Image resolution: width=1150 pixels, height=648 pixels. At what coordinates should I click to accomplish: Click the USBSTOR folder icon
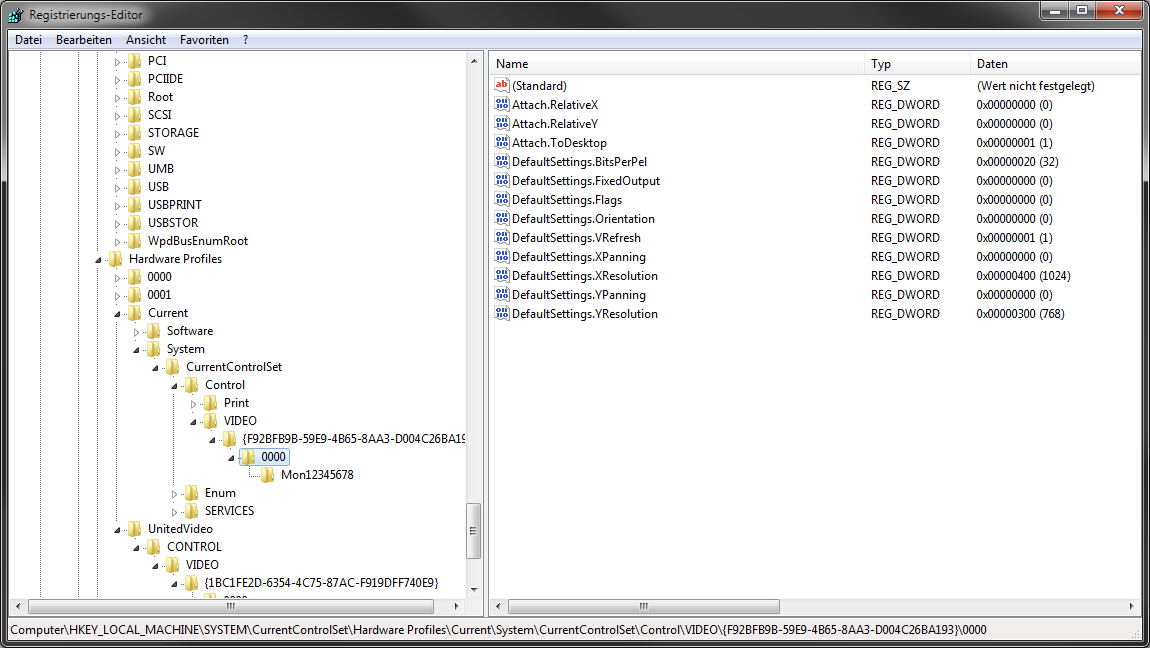135,223
